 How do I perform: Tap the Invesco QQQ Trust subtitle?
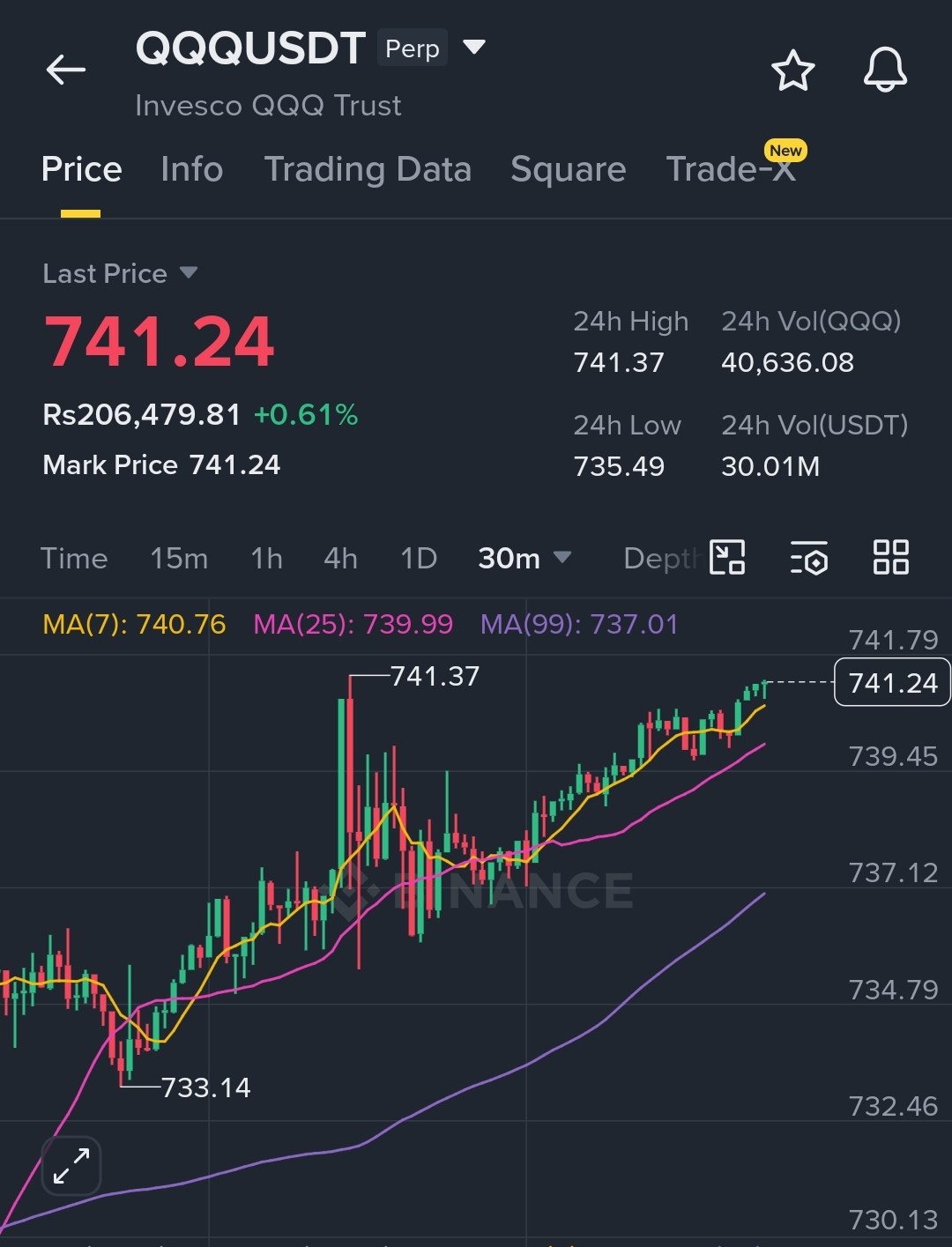[268, 106]
